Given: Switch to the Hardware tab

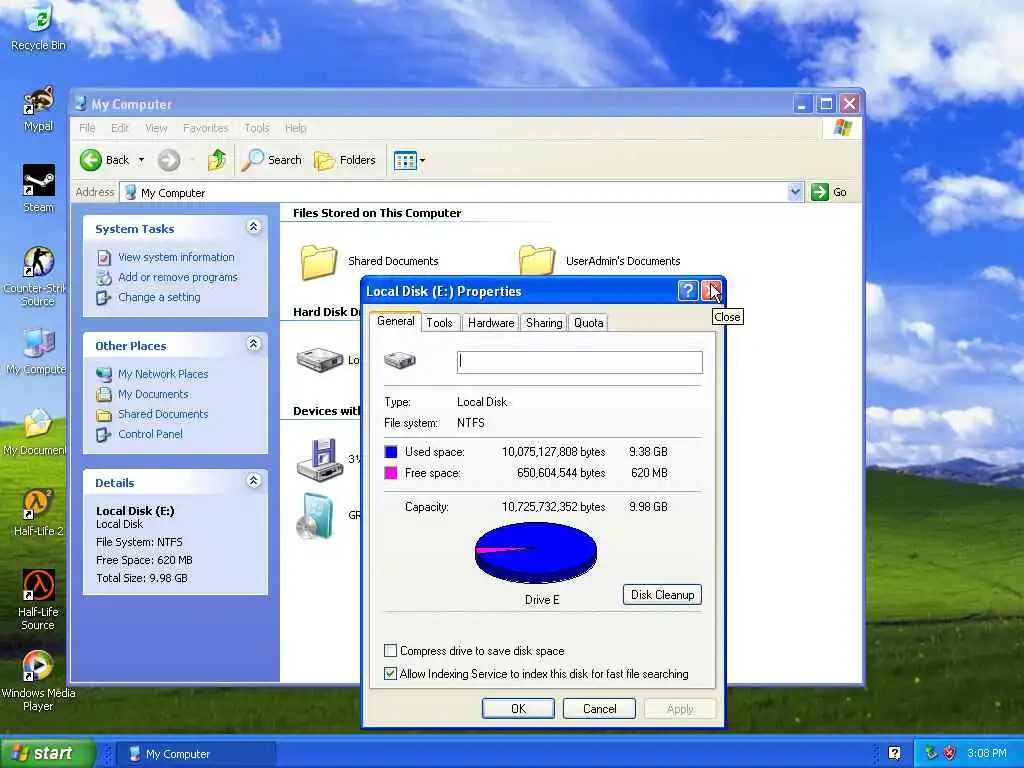Looking at the screenshot, I should point(491,323).
